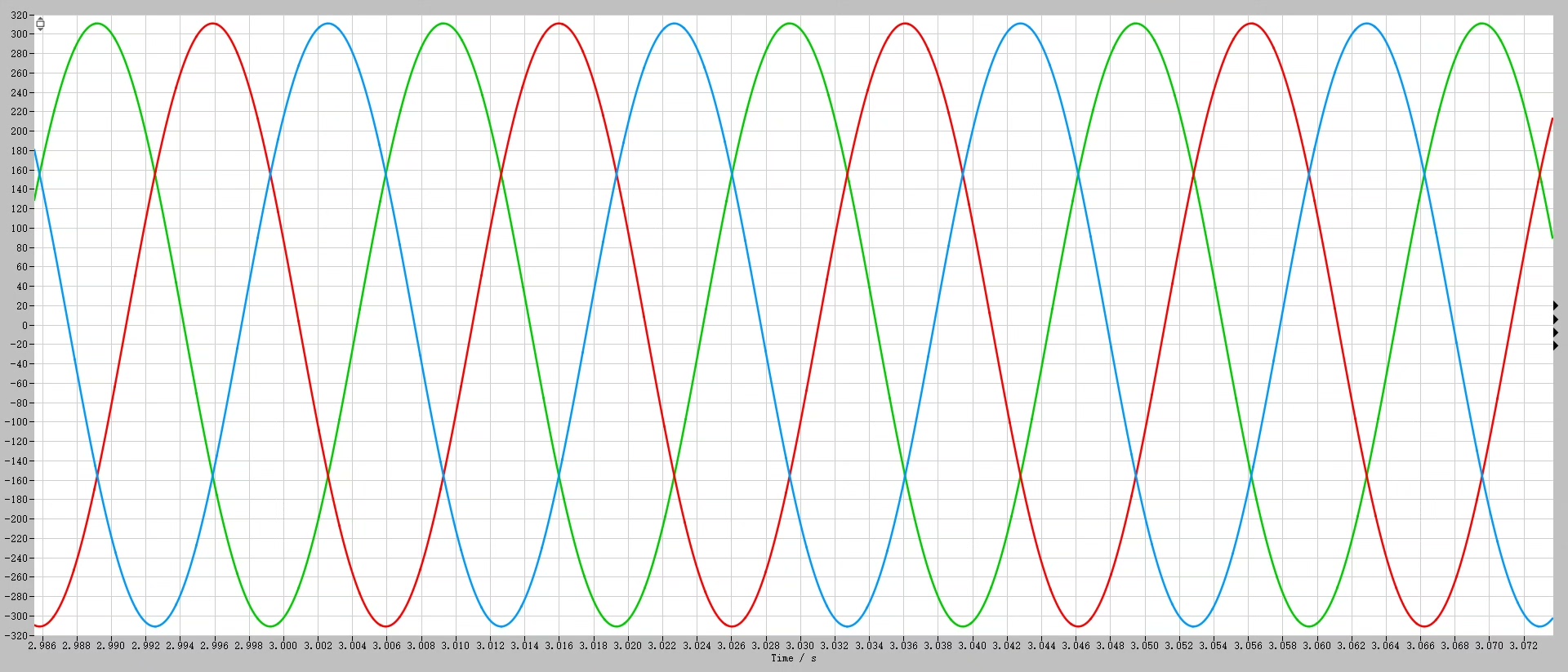
Task: Click the y-axis value 300
Action: (x=20, y=34)
